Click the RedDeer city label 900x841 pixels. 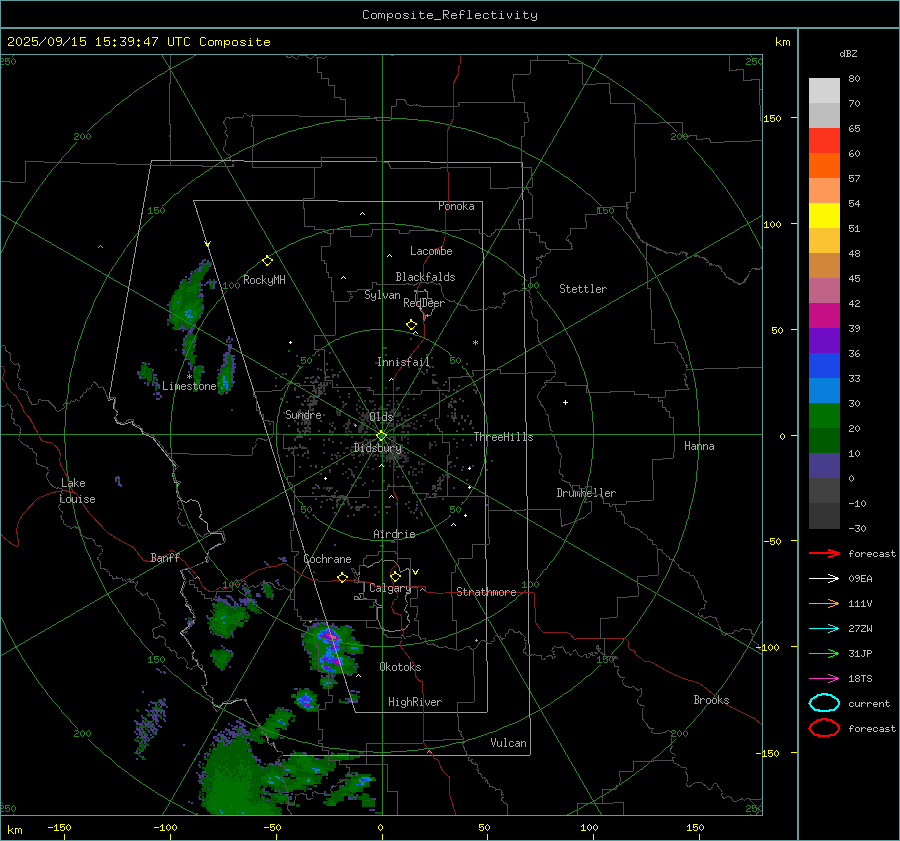click(x=424, y=303)
